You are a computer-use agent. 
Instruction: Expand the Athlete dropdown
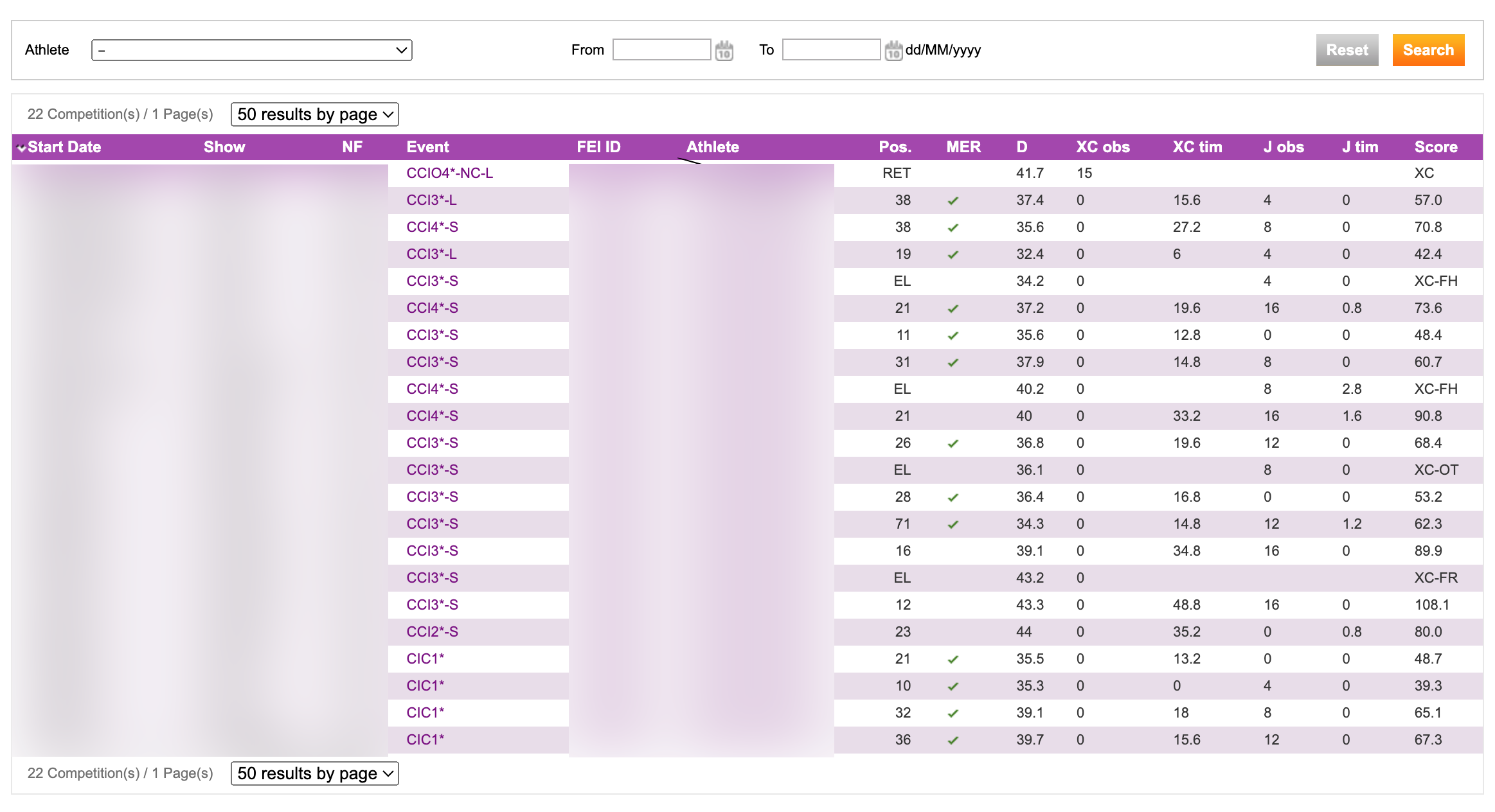[251, 50]
